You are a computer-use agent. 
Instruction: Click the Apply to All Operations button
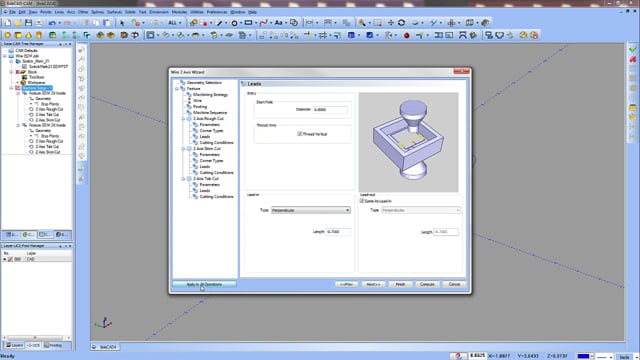[x=204, y=284]
